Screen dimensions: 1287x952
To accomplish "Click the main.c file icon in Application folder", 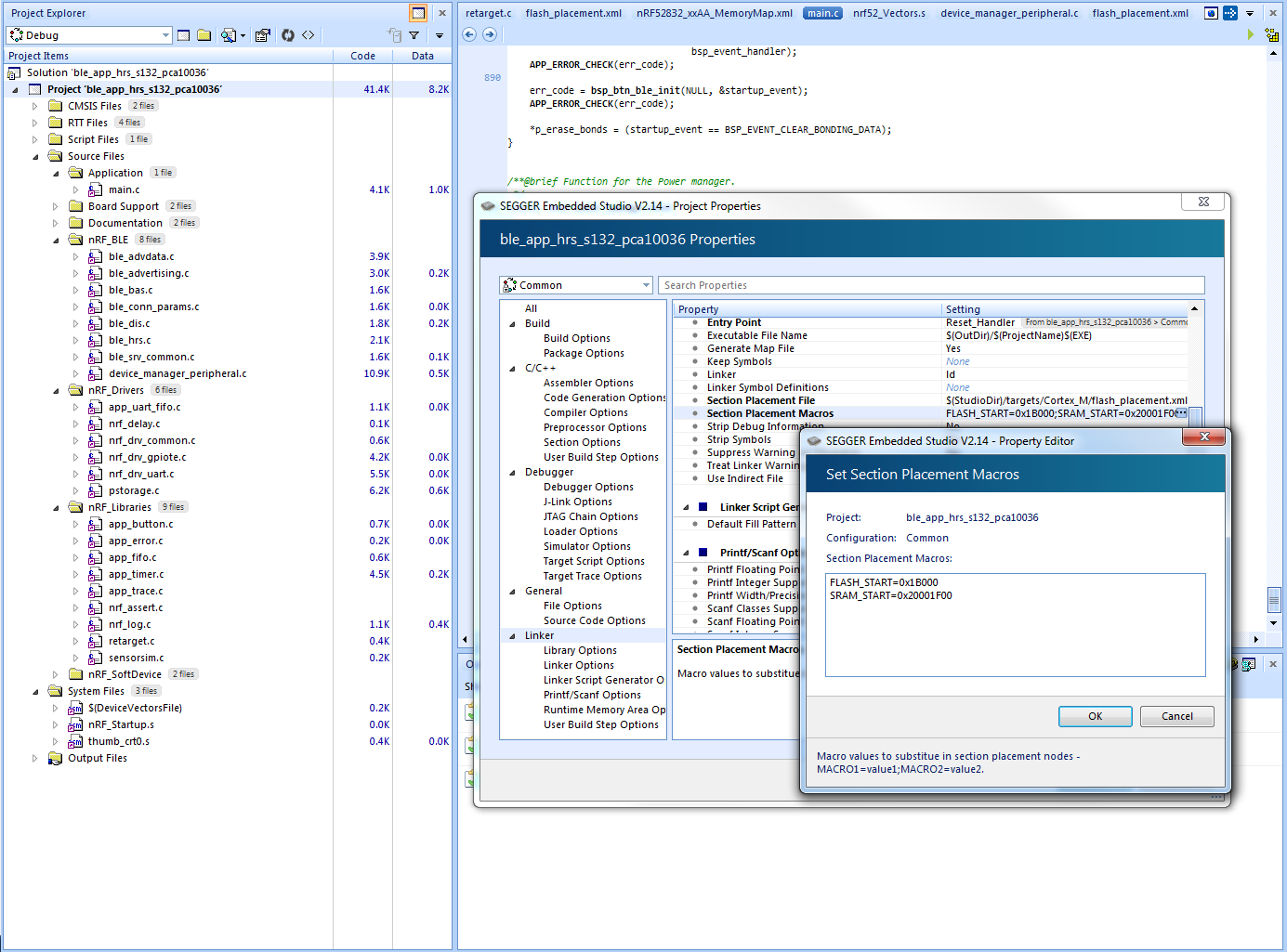I will (96, 189).
